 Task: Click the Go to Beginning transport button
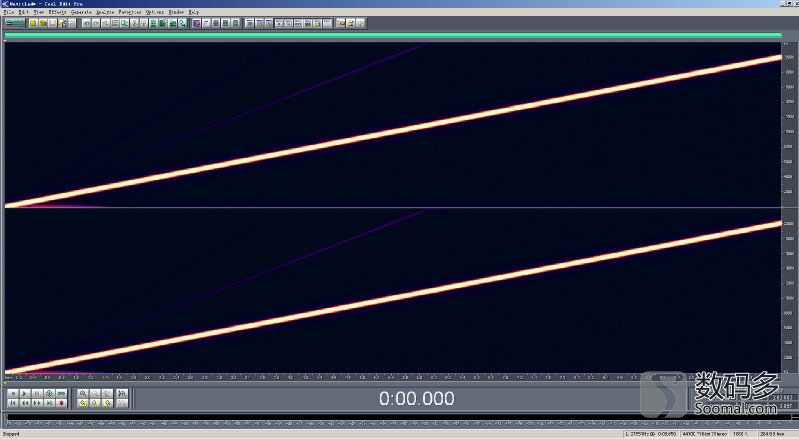pos(12,403)
